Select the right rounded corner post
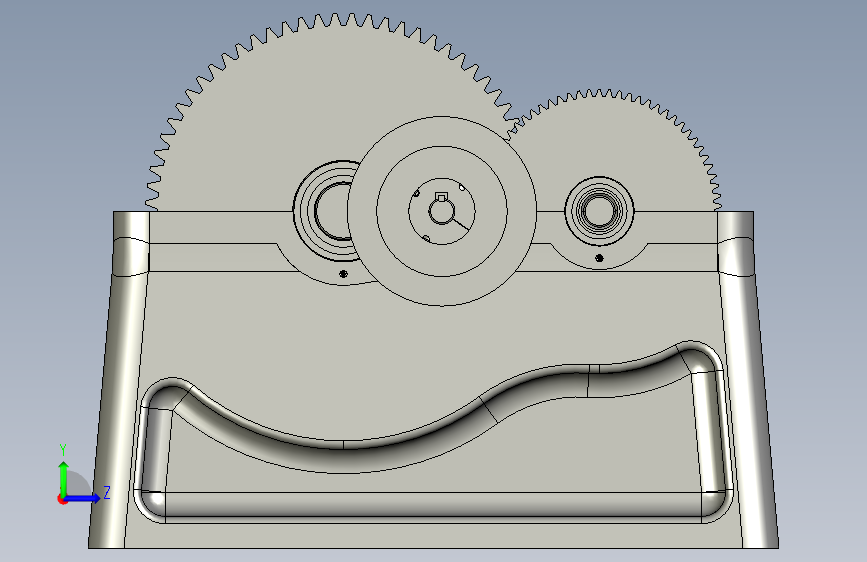The height and width of the screenshot is (562, 867). click(x=746, y=379)
